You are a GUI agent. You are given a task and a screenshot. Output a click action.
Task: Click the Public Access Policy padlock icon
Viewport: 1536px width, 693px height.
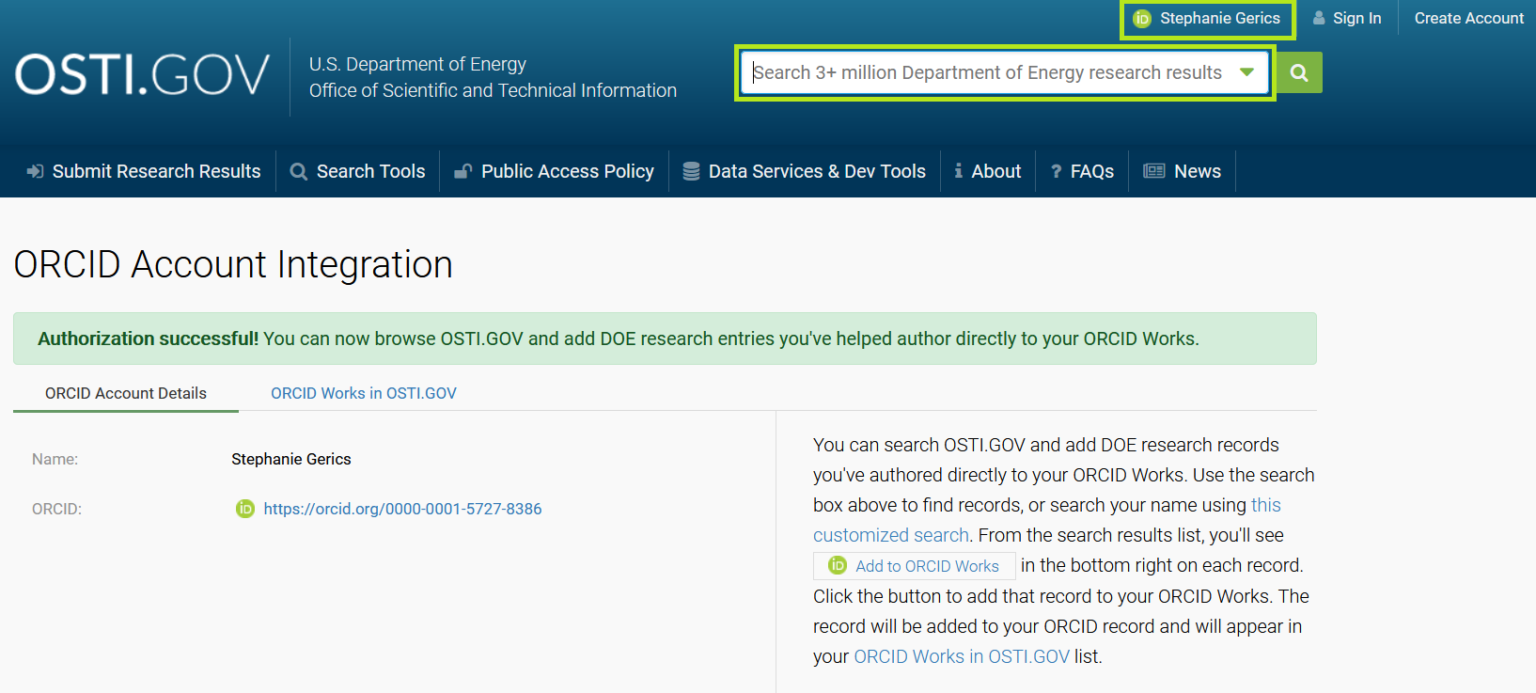463,172
